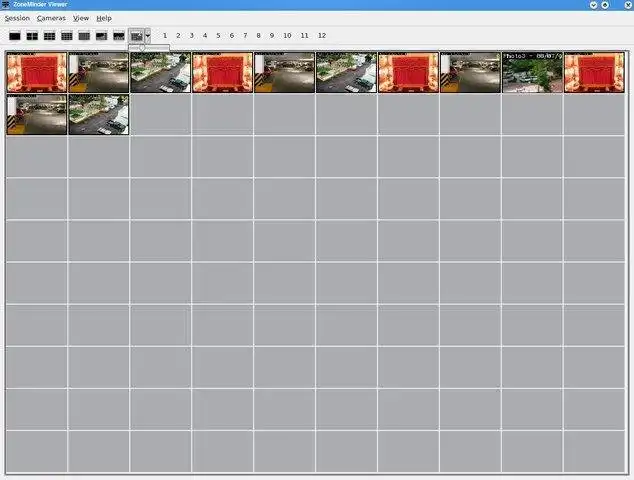Open the layout dropdown arrow

[x=148, y=36]
